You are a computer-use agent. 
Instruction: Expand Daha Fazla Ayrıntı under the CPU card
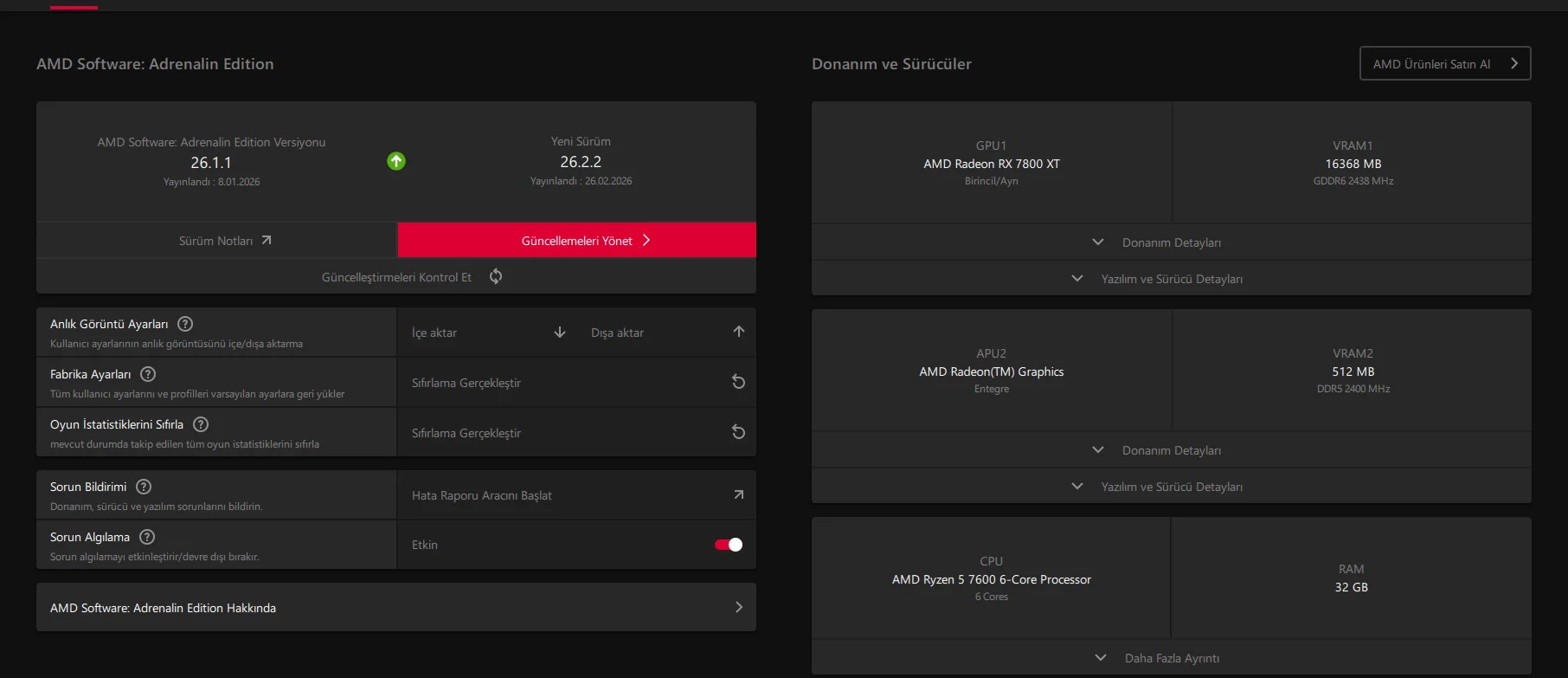coord(1172,658)
